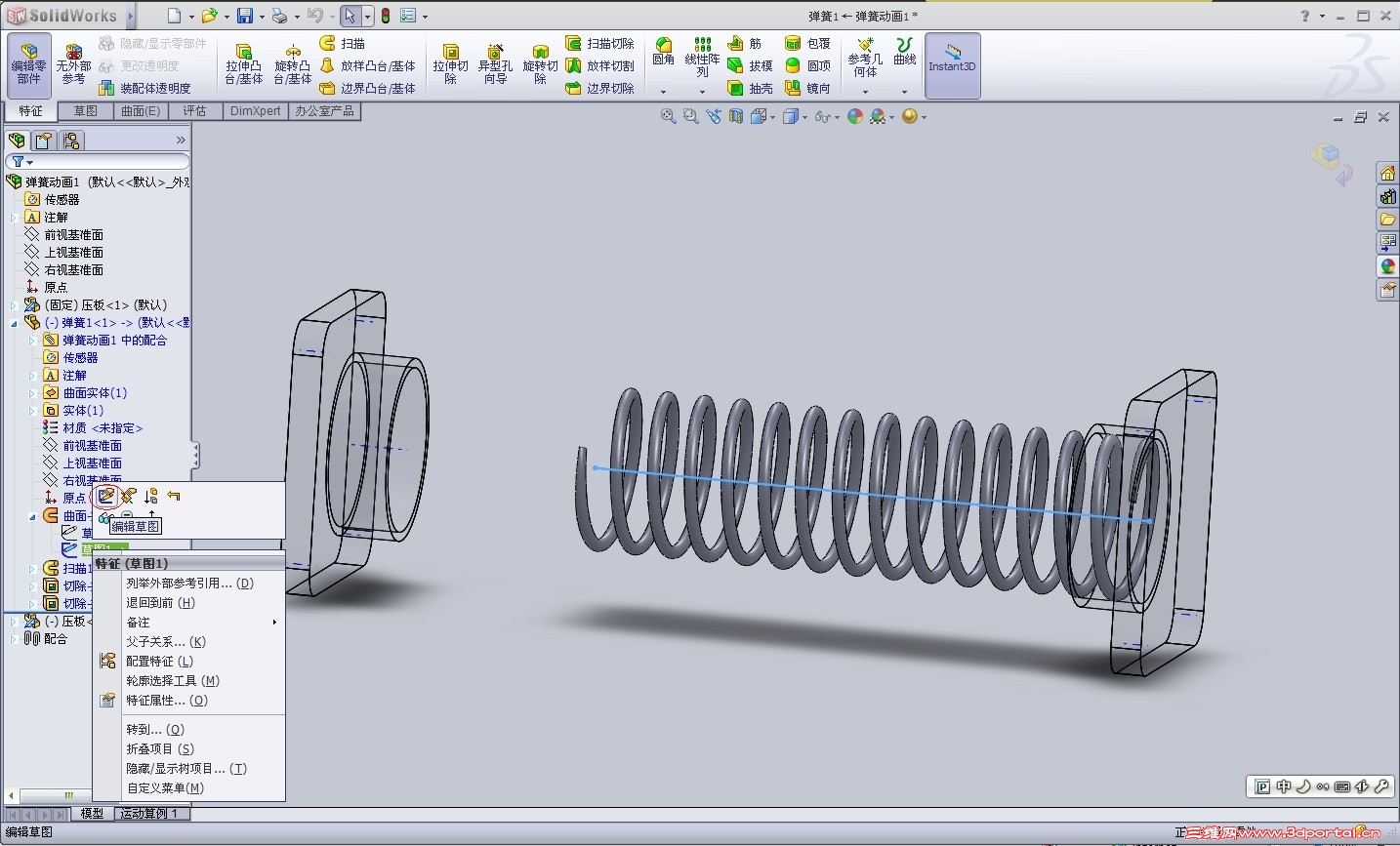Expand the 扫描1 feature node
This screenshot has height=846, width=1400.
click(x=32, y=568)
